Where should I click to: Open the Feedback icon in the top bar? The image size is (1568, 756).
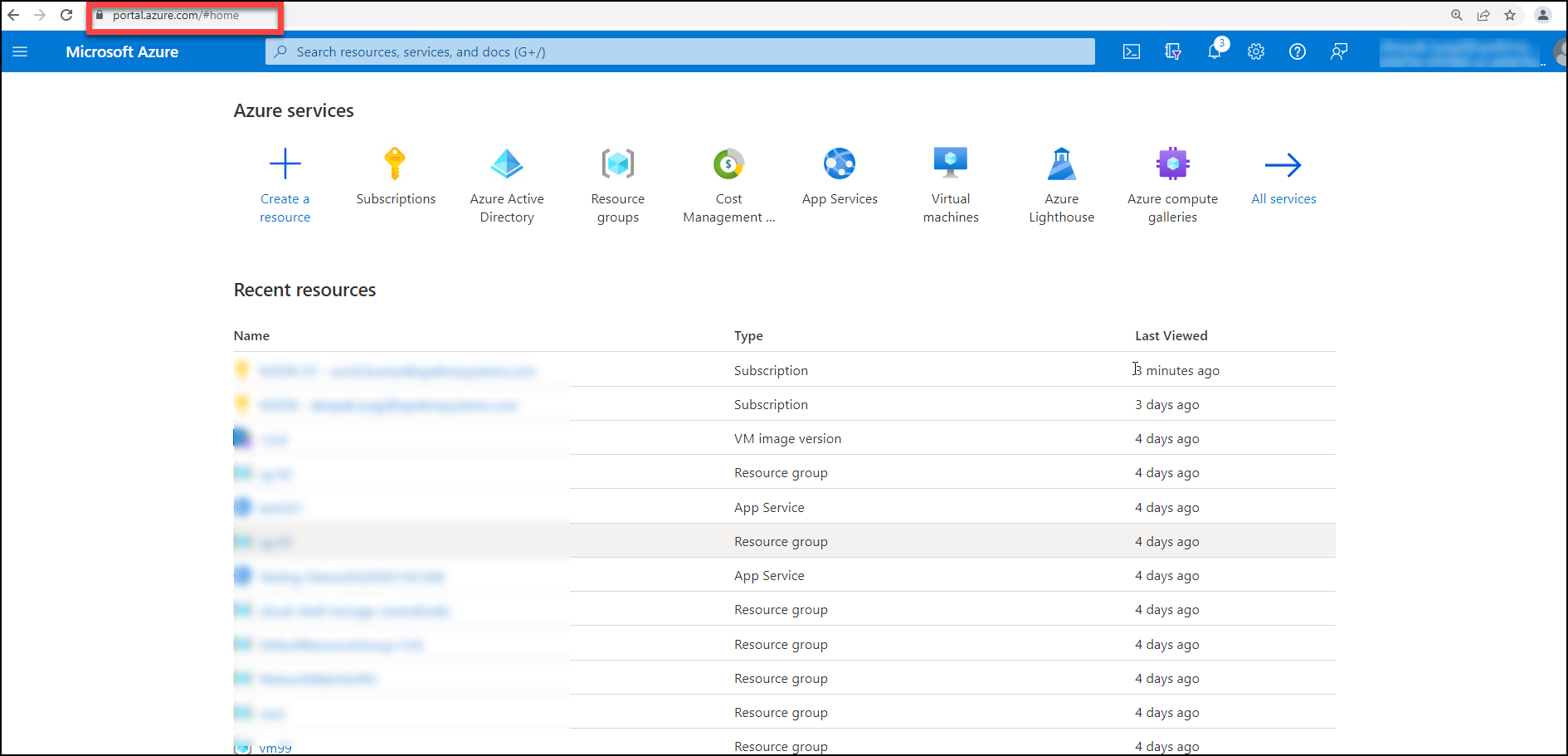pyautogui.click(x=1339, y=51)
